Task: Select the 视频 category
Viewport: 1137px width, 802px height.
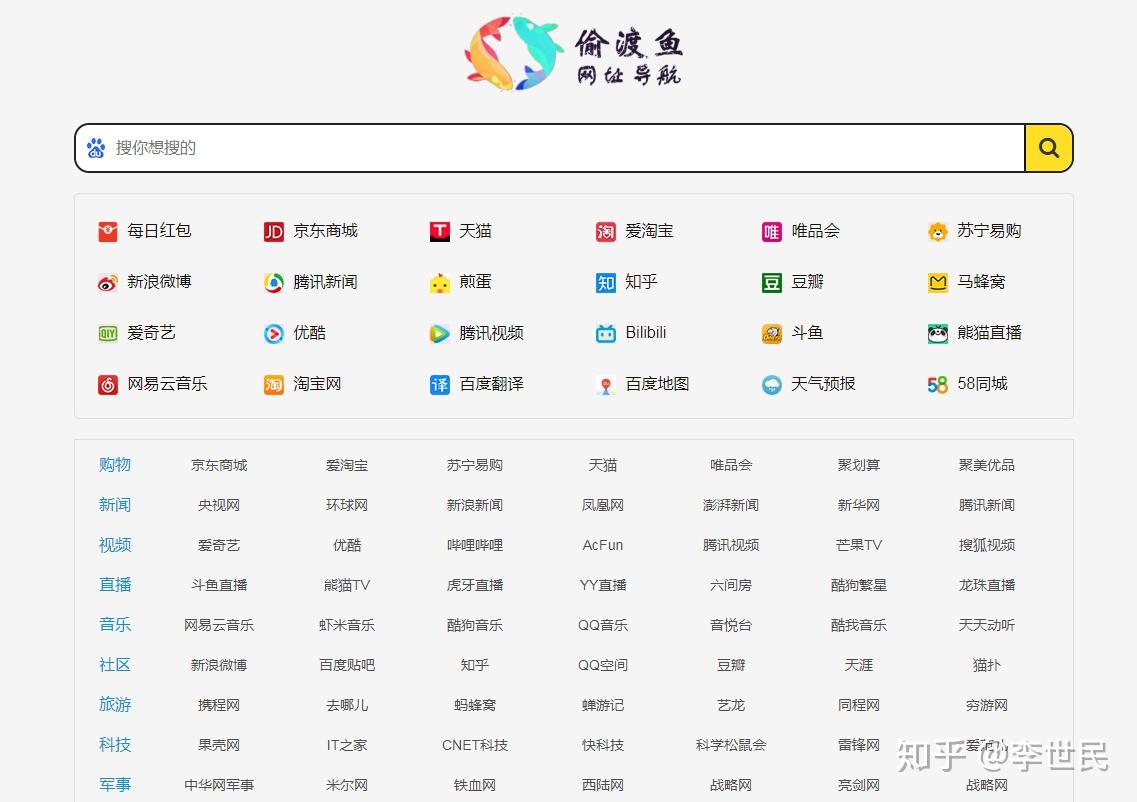Action: click(x=115, y=545)
